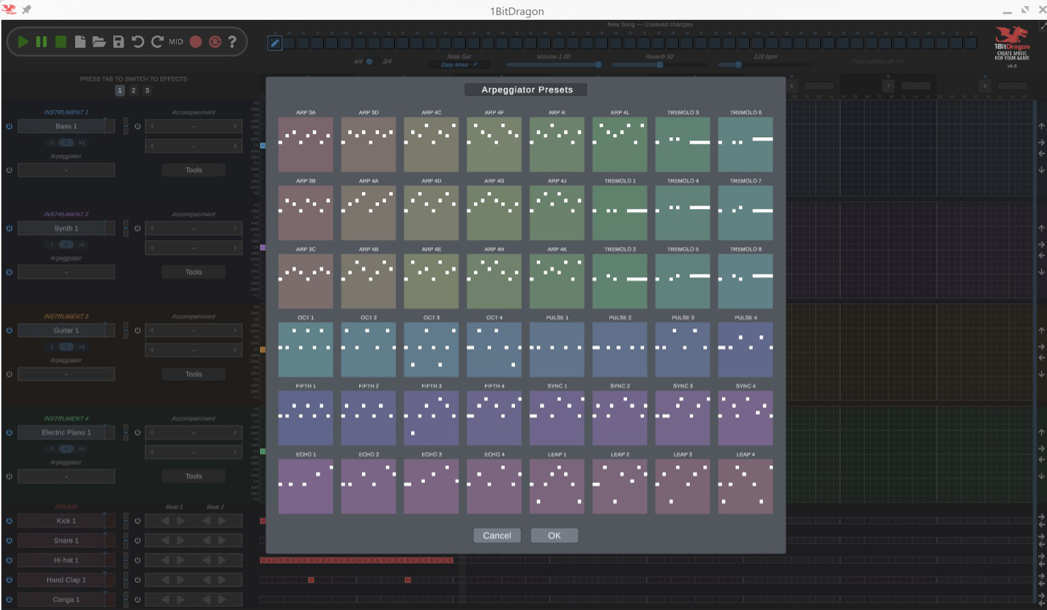Click the MID export icon
1047x610 pixels.
pos(176,42)
